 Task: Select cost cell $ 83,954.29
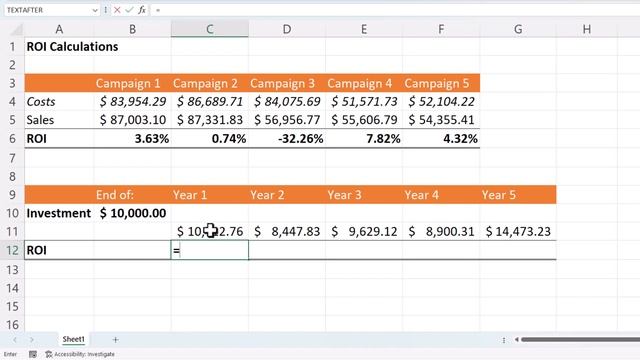[133, 102]
